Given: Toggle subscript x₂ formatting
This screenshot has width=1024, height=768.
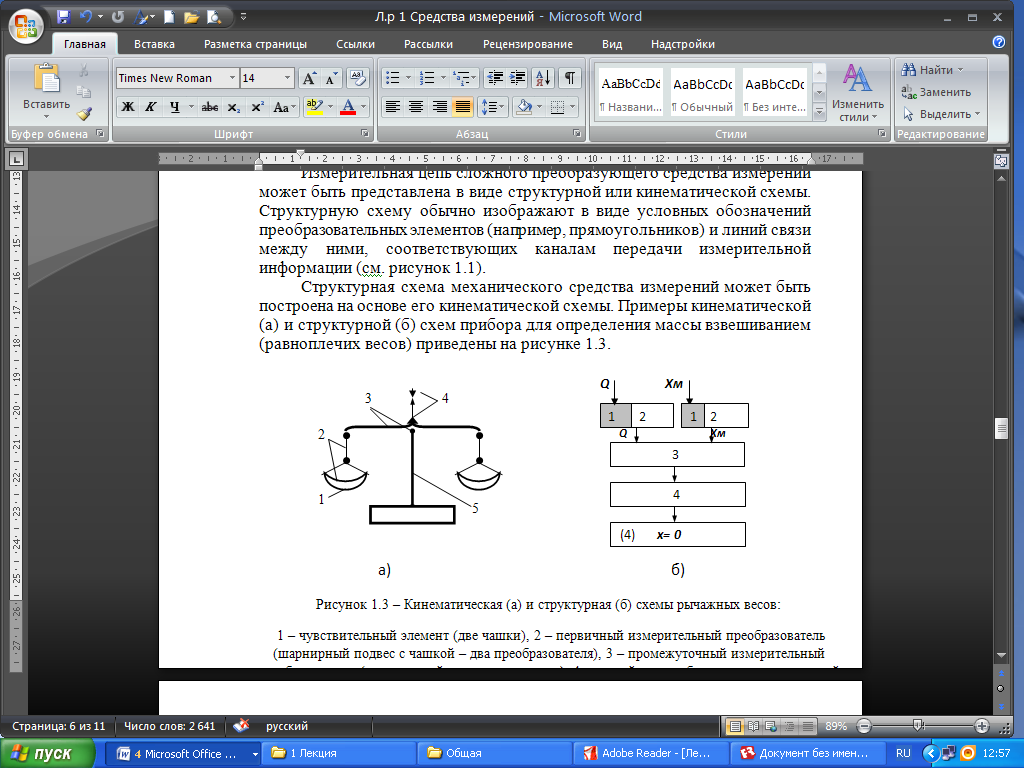Looking at the screenshot, I should (234, 106).
